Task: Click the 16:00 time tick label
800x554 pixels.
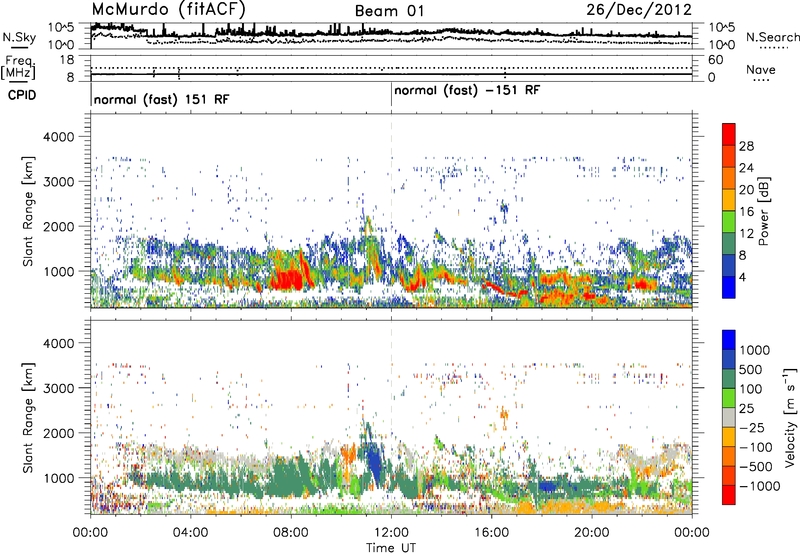Action: click(491, 533)
